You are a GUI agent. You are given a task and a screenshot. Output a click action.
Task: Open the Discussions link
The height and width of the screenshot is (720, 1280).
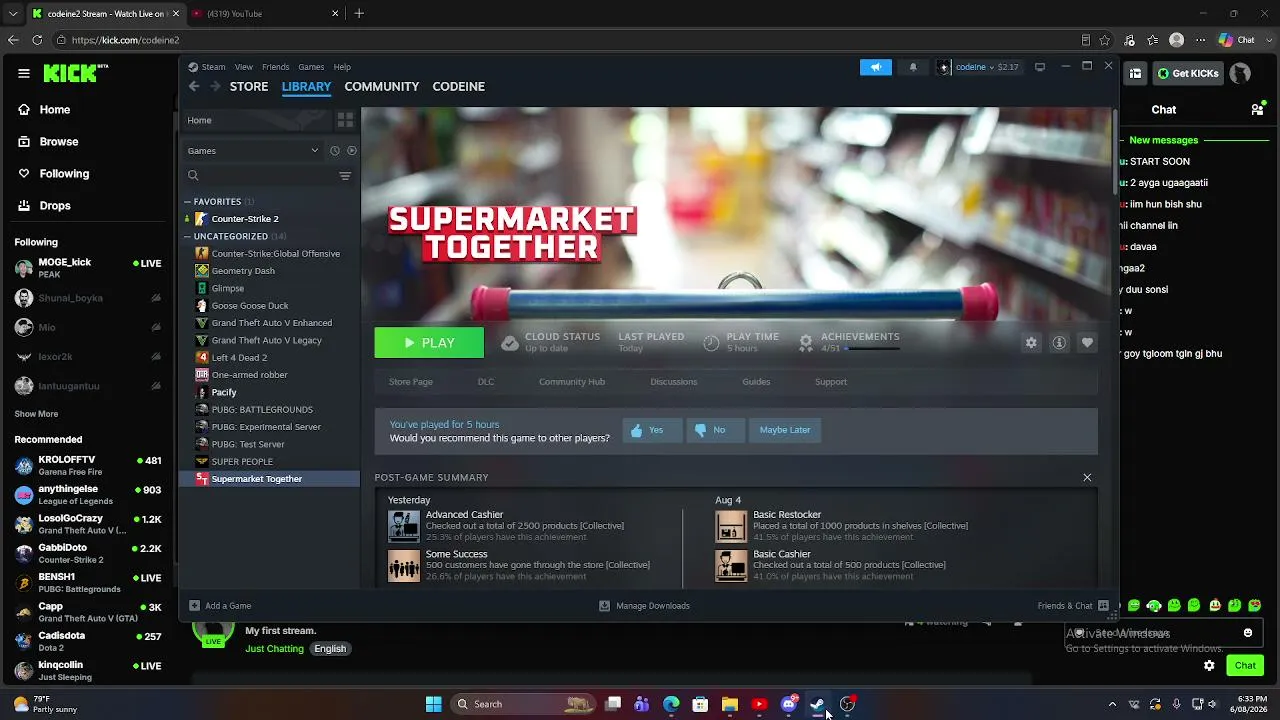(x=674, y=382)
